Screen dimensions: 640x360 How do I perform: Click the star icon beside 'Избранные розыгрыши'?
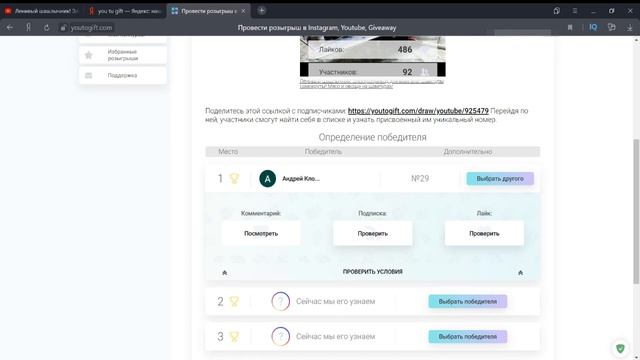pos(89,55)
